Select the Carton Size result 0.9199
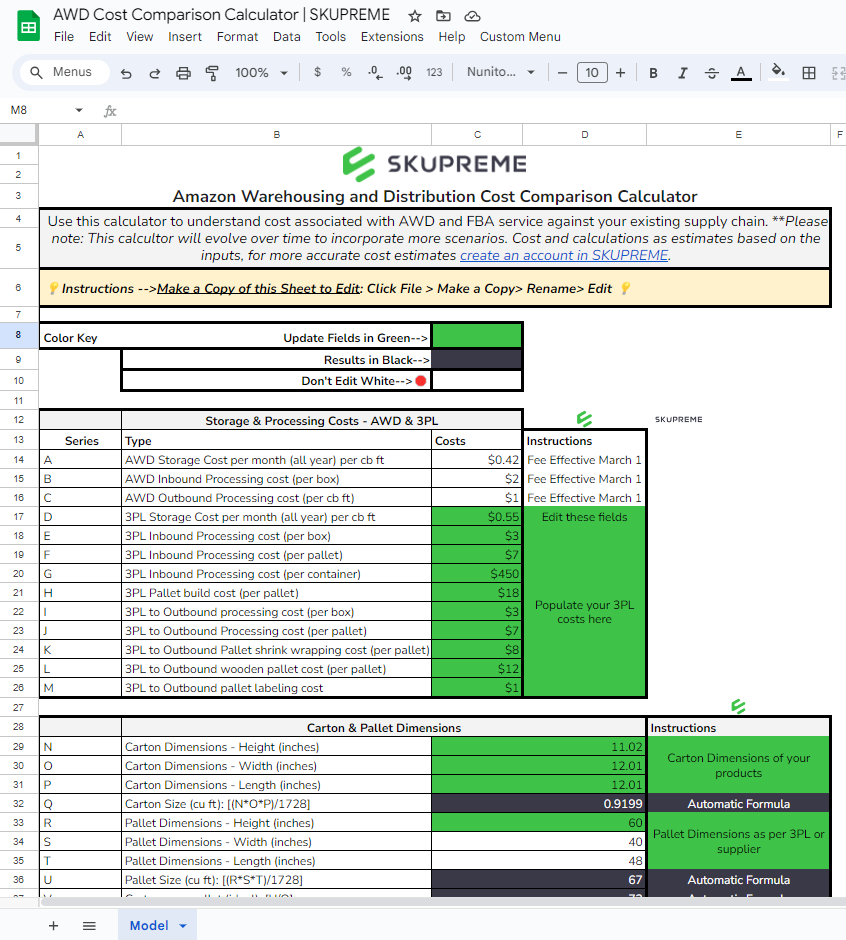This screenshot has width=846, height=940. coord(539,804)
